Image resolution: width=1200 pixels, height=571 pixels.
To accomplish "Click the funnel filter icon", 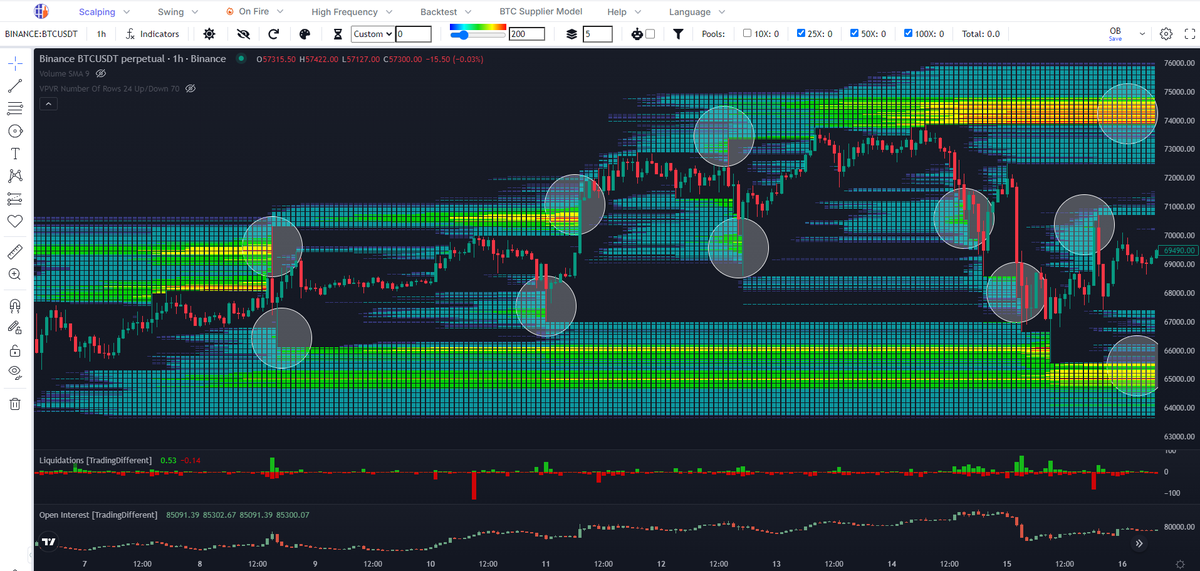I will point(678,34).
